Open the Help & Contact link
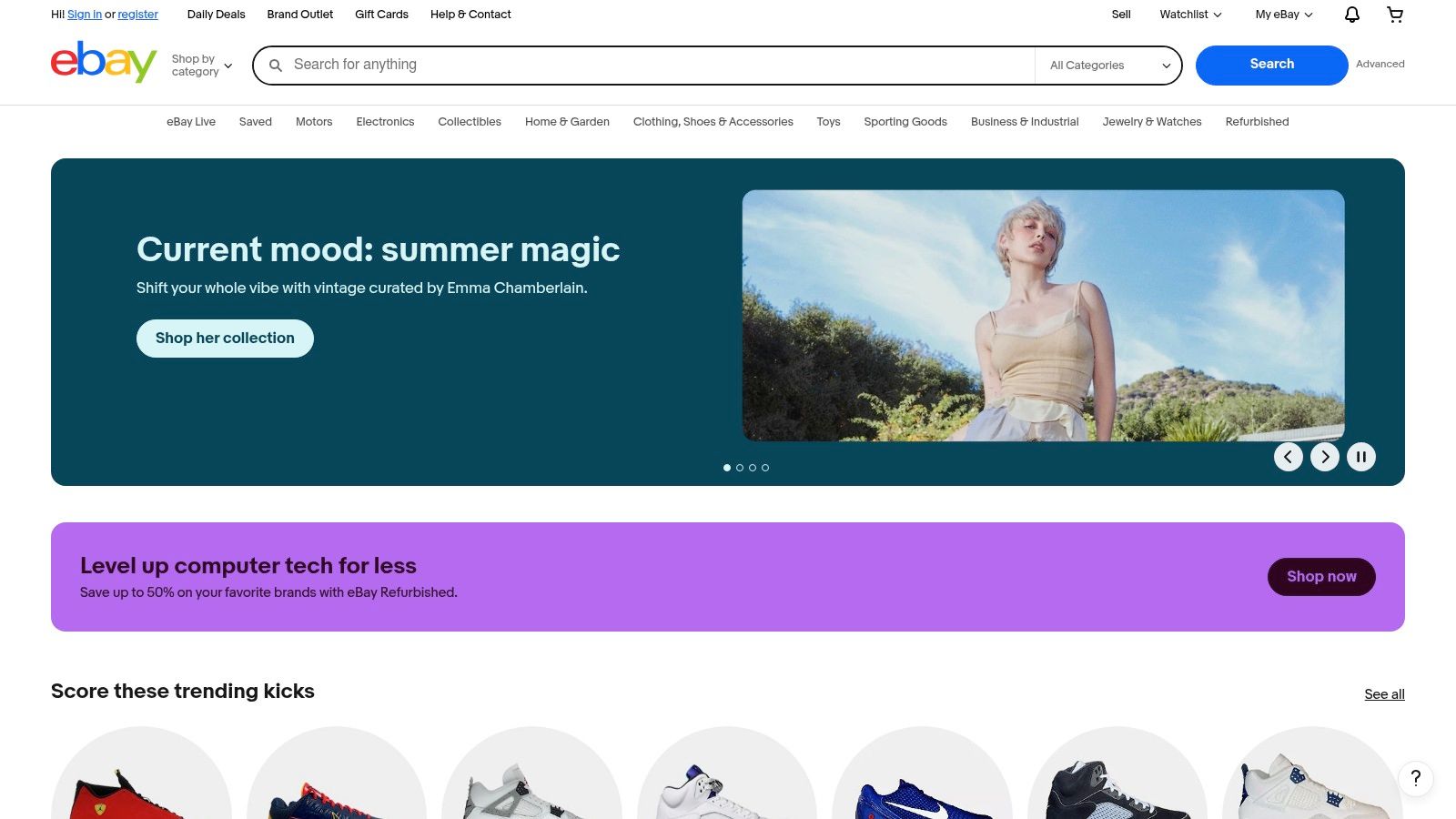 (470, 15)
